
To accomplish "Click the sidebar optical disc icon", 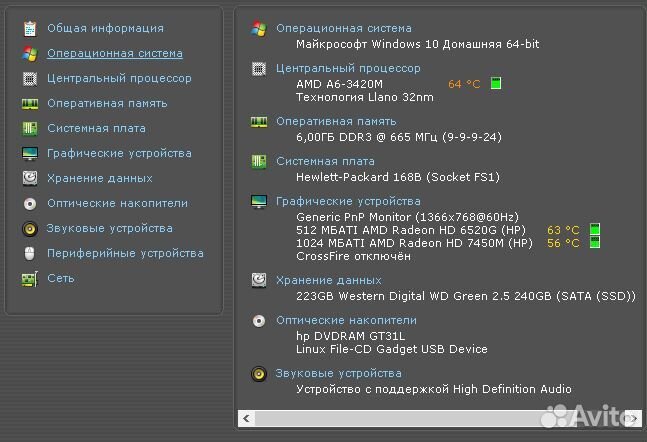I will coord(30,203).
